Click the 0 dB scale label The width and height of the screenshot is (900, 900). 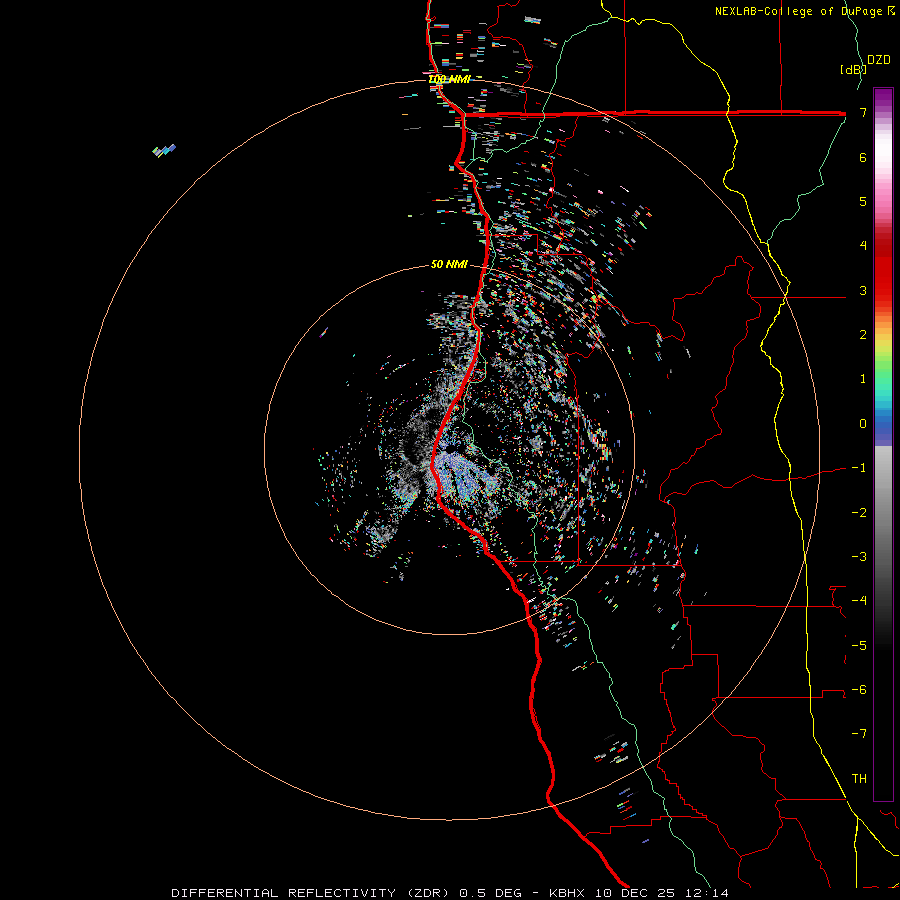click(863, 424)
